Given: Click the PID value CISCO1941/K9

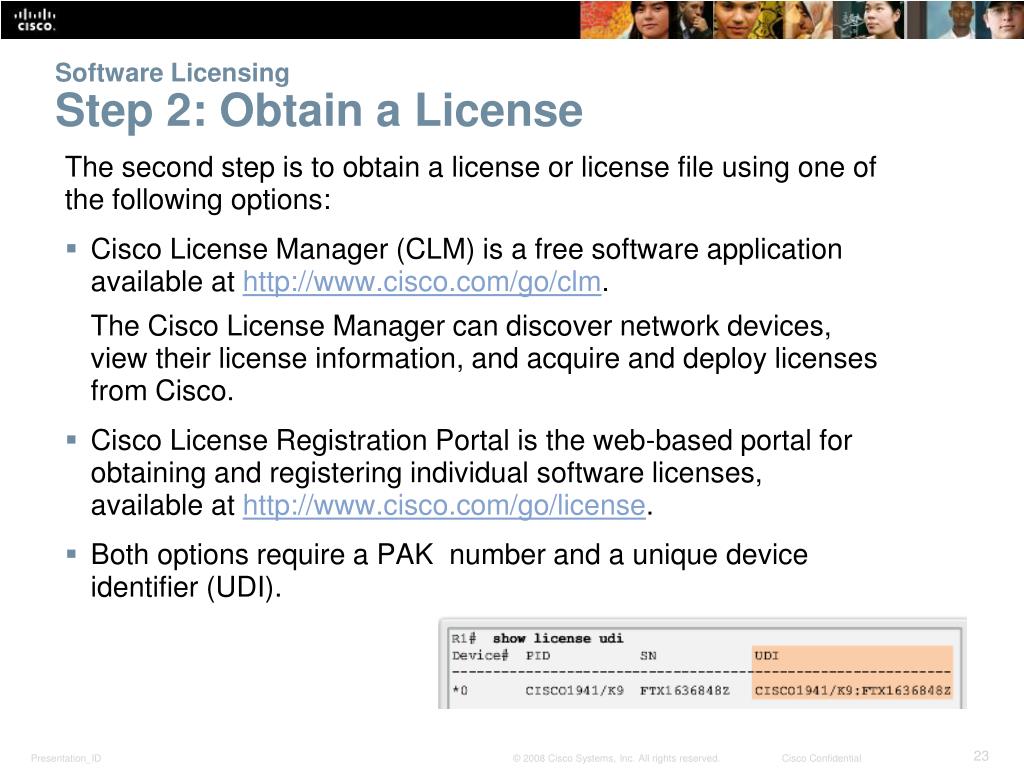Looking at the screenshot, I should pyautogui.click(x=574, y=690).
